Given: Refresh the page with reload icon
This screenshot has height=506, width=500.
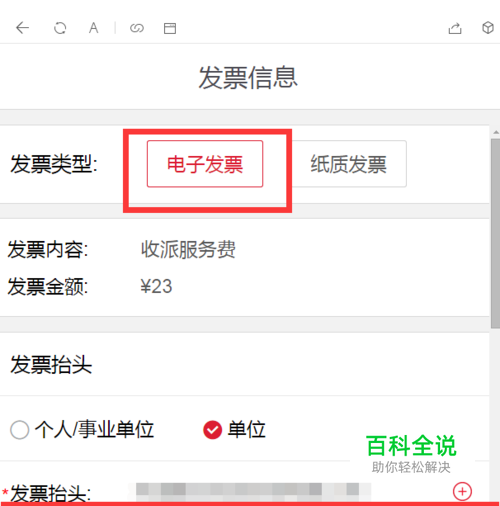Looking at the screenshot, I should pyautogui.click(x=60, y=28).
